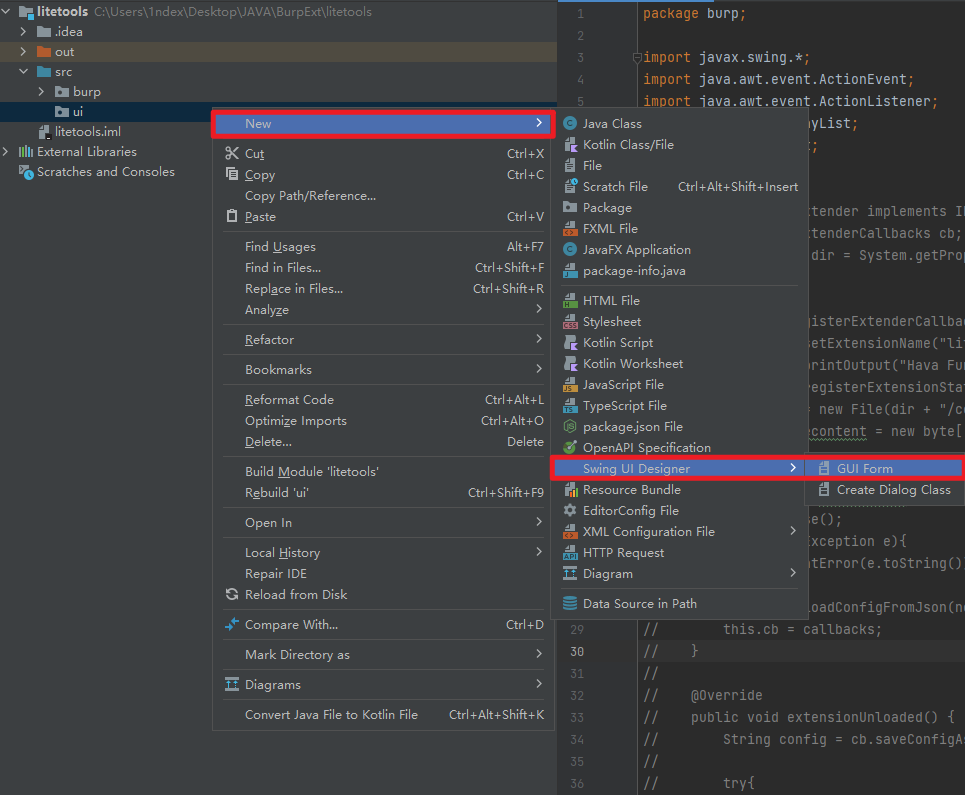965x795 pixels.
Task: Expand the out folder
Action: 23,52
